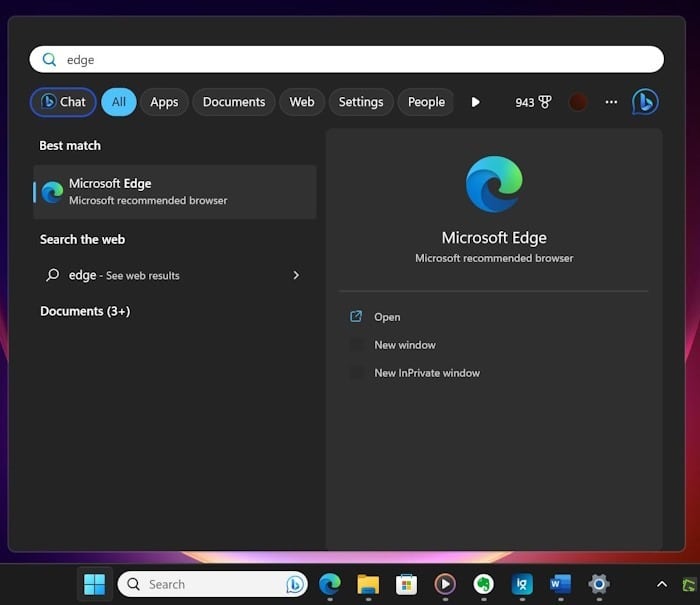Choose New window for Edge
This screenshot has height=605, width=700.
405,345
